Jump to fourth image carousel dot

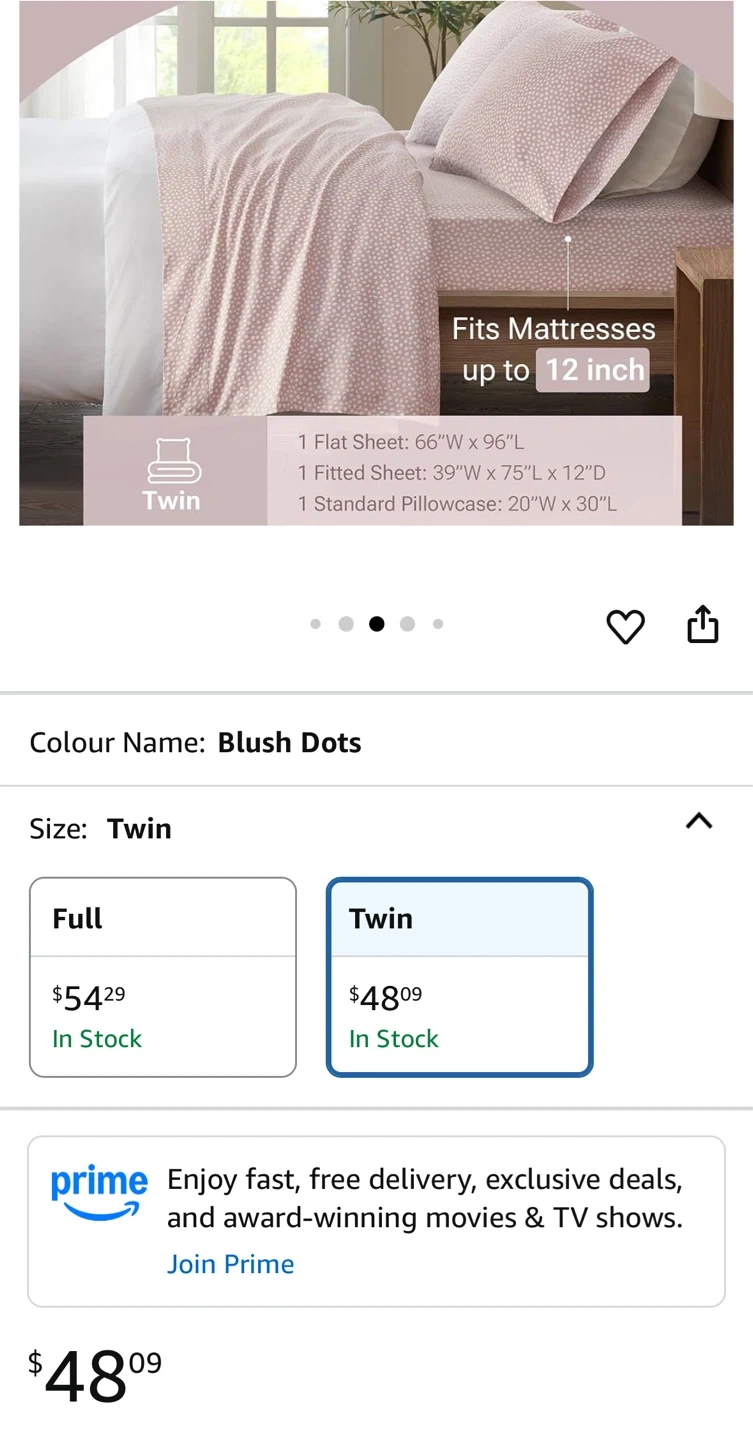click(407, 624)
